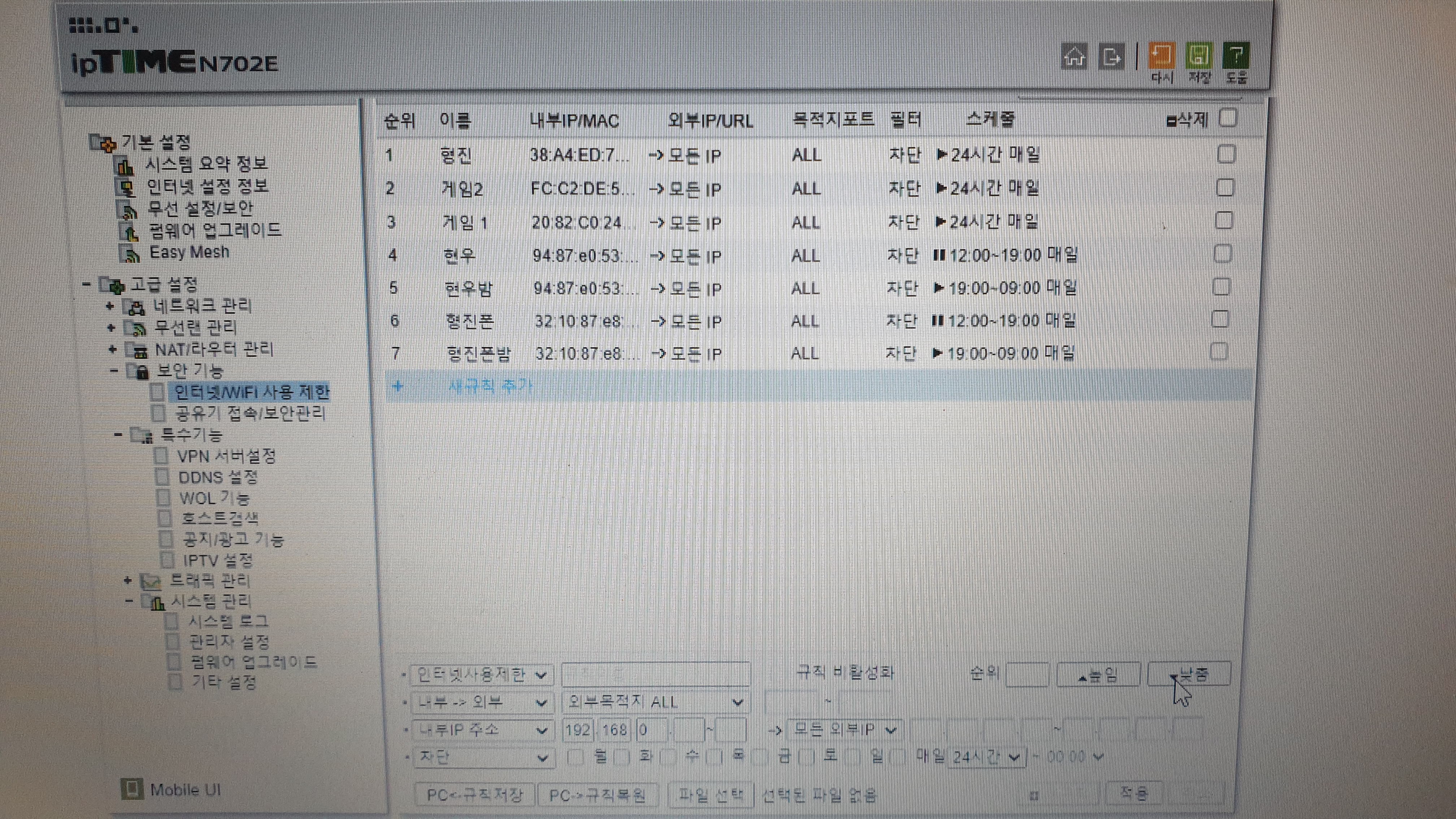Expand the 네트워크 관리 tree node
This screenshot has height=819, width=1456.
[x=110, y=306]
